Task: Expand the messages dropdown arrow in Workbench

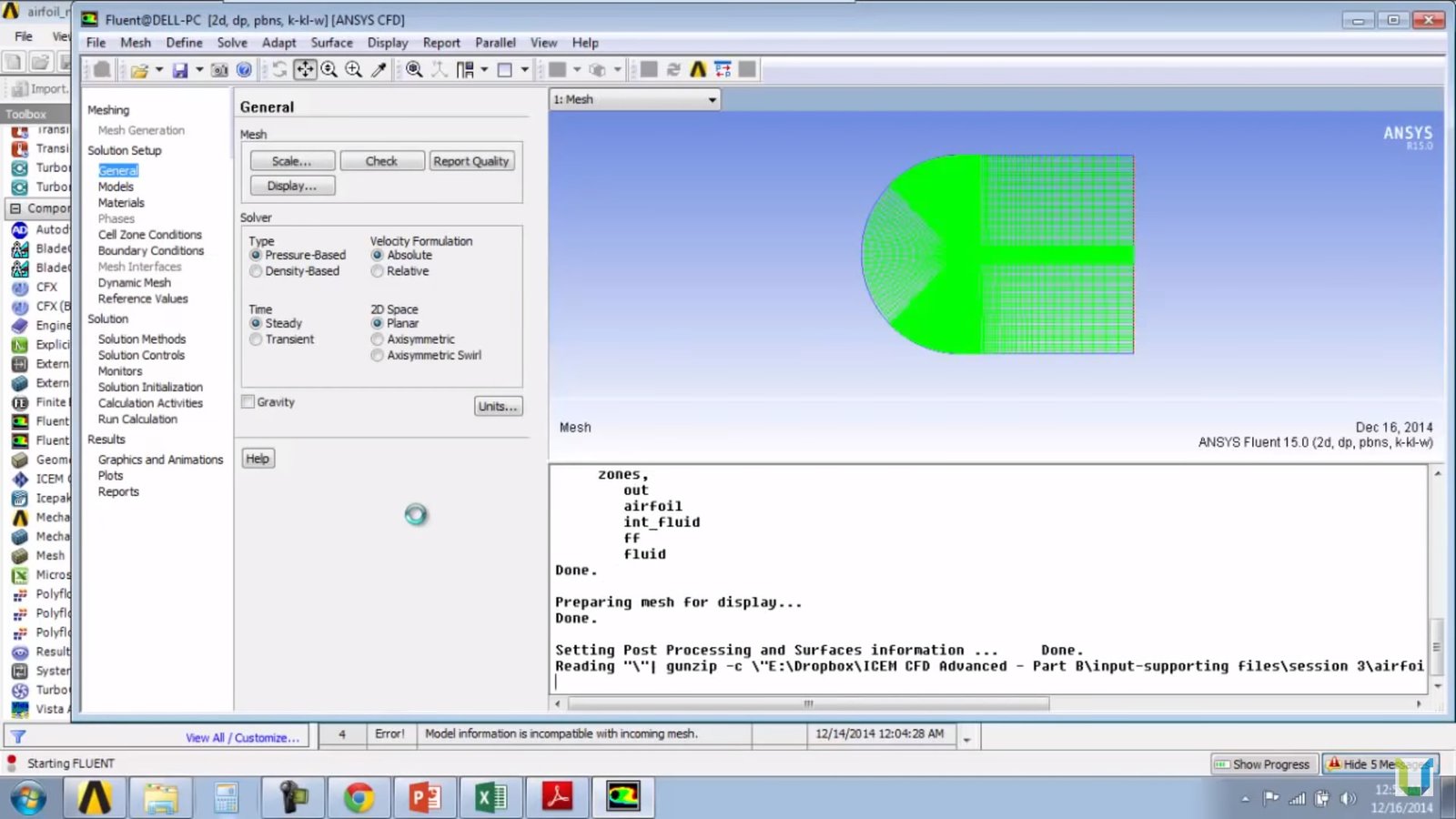Action: click(966, 740)
